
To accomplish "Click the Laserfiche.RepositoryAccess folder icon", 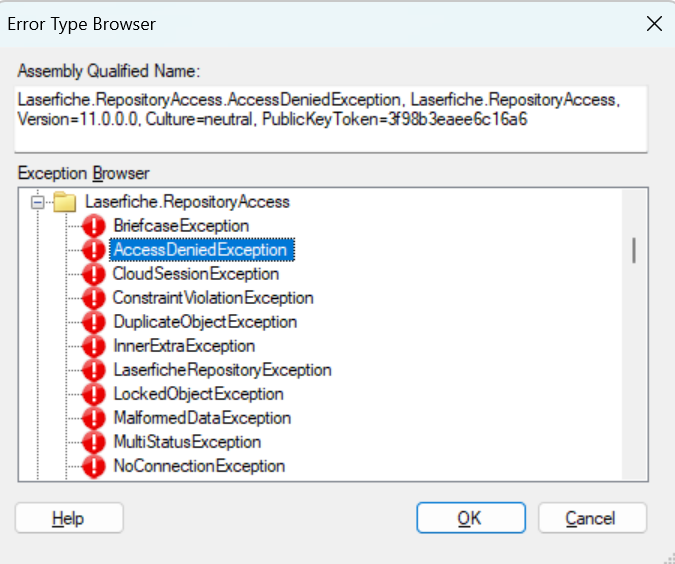I will point(65,202).
